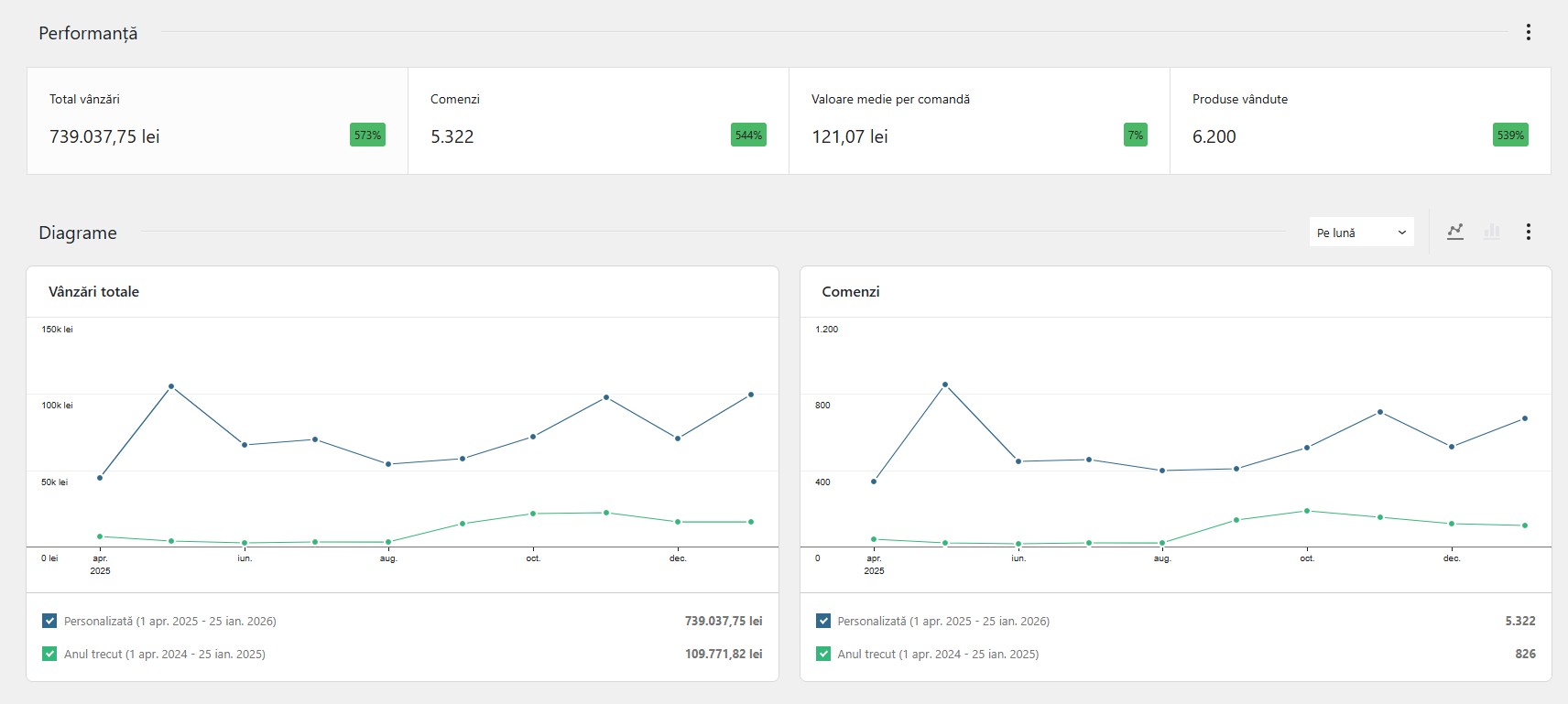This screenshot has height=704, width=1568.
Task: Uncheck Personalizată series in Vânzări totale
Action: tap(49, 621)
